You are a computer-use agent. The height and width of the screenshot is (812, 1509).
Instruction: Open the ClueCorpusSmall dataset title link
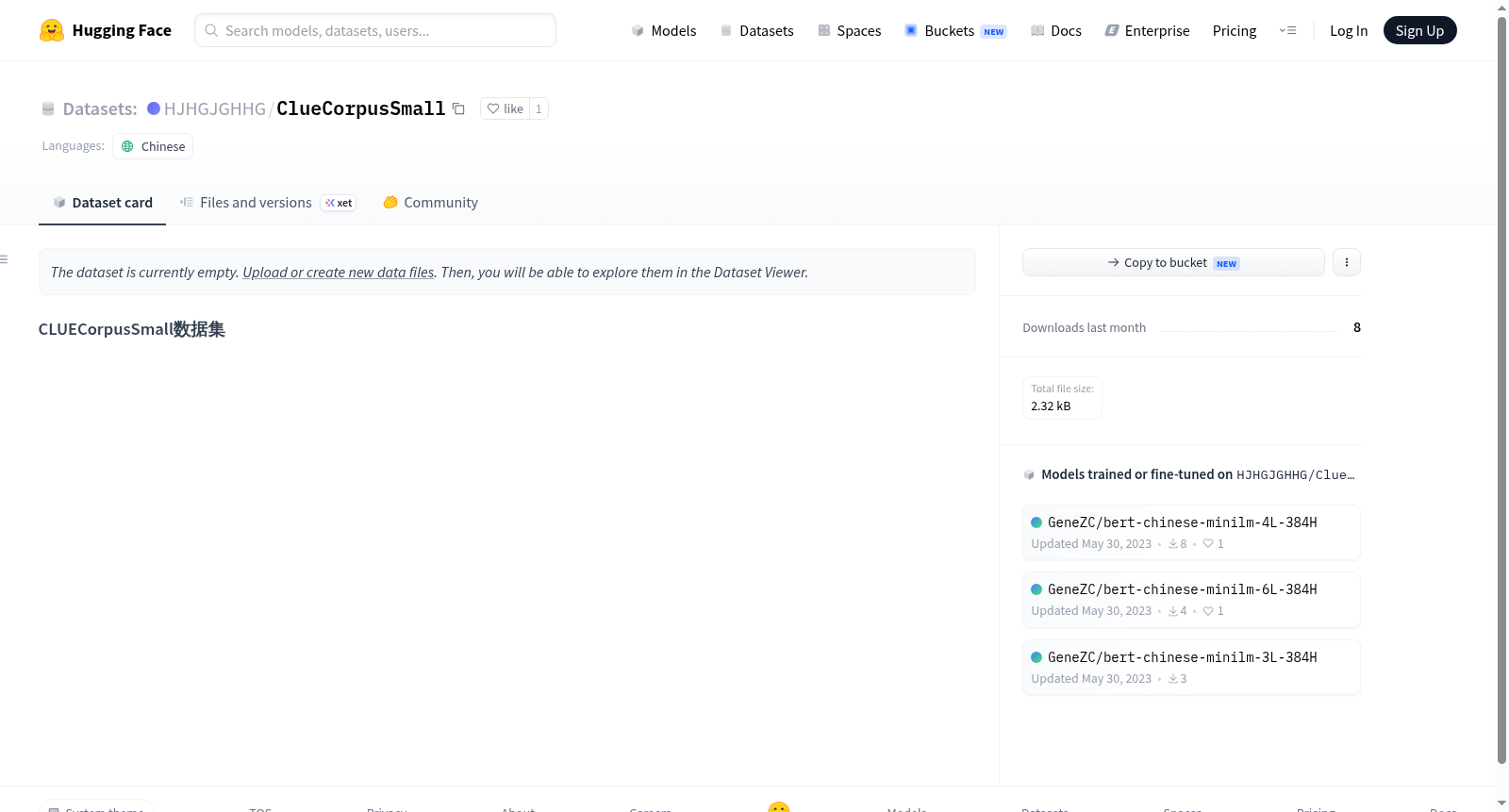pyautogui.click(x=360, y=108)
